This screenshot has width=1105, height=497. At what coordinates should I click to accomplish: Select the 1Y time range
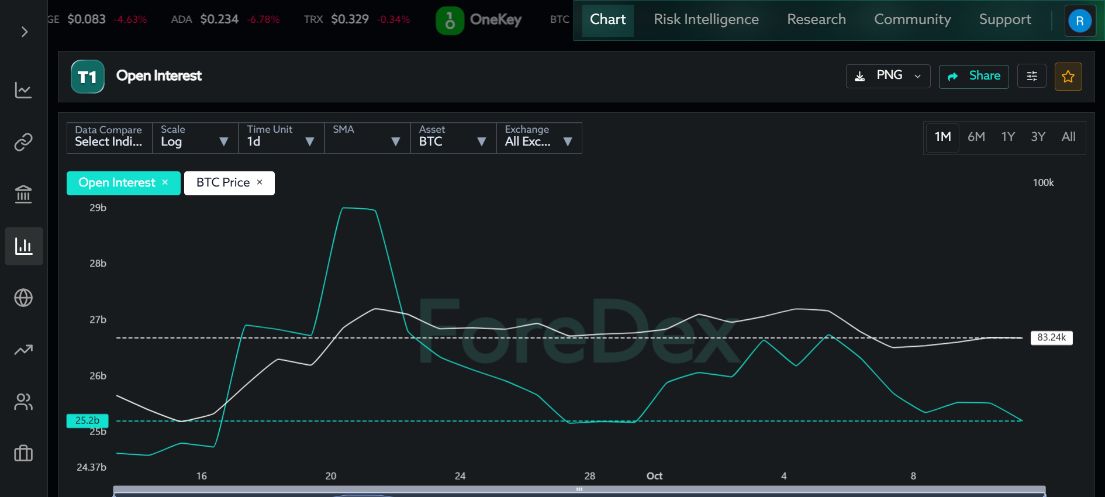(x=1008, y=137)
